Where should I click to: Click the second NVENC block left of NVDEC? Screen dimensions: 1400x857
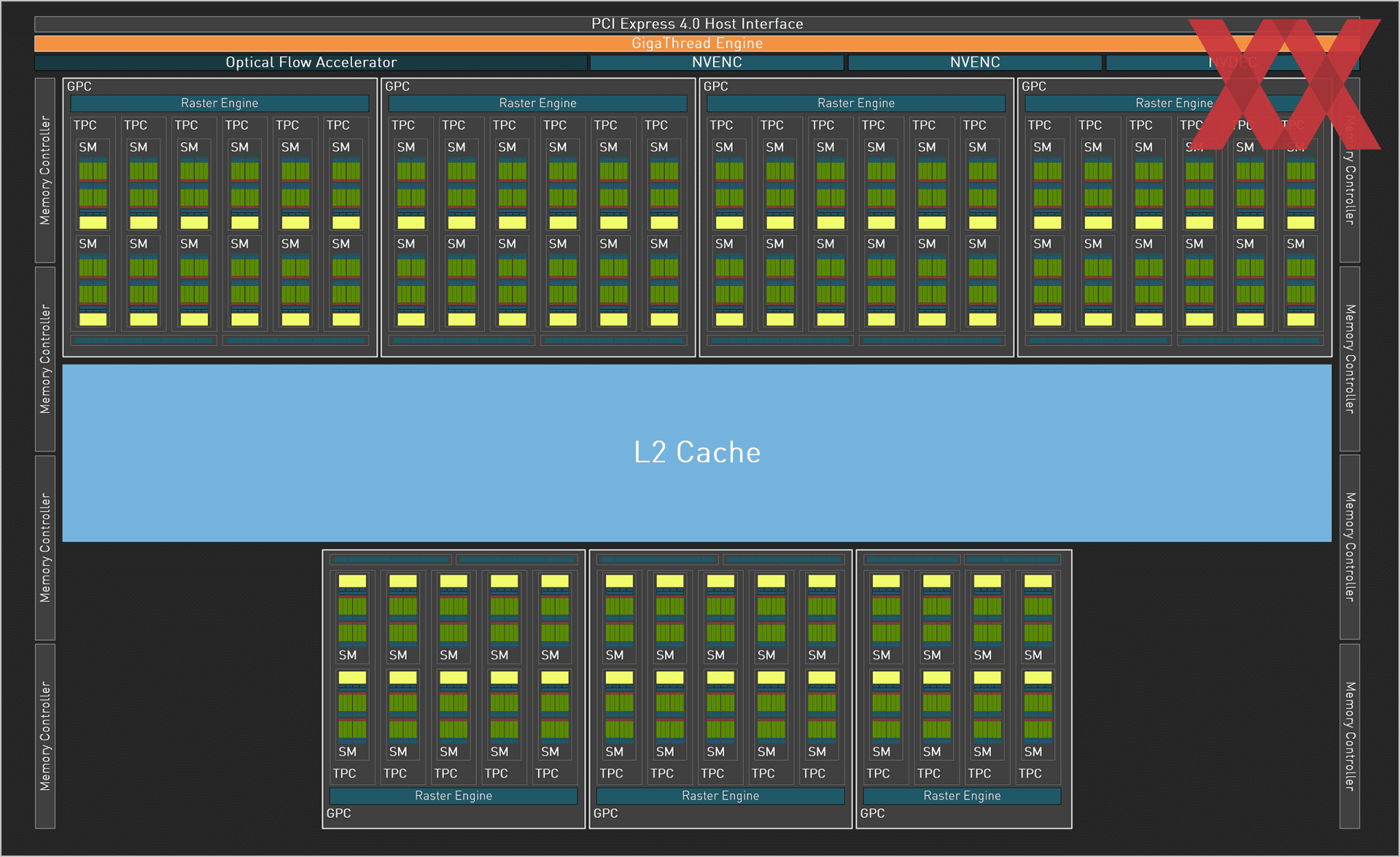975,63
